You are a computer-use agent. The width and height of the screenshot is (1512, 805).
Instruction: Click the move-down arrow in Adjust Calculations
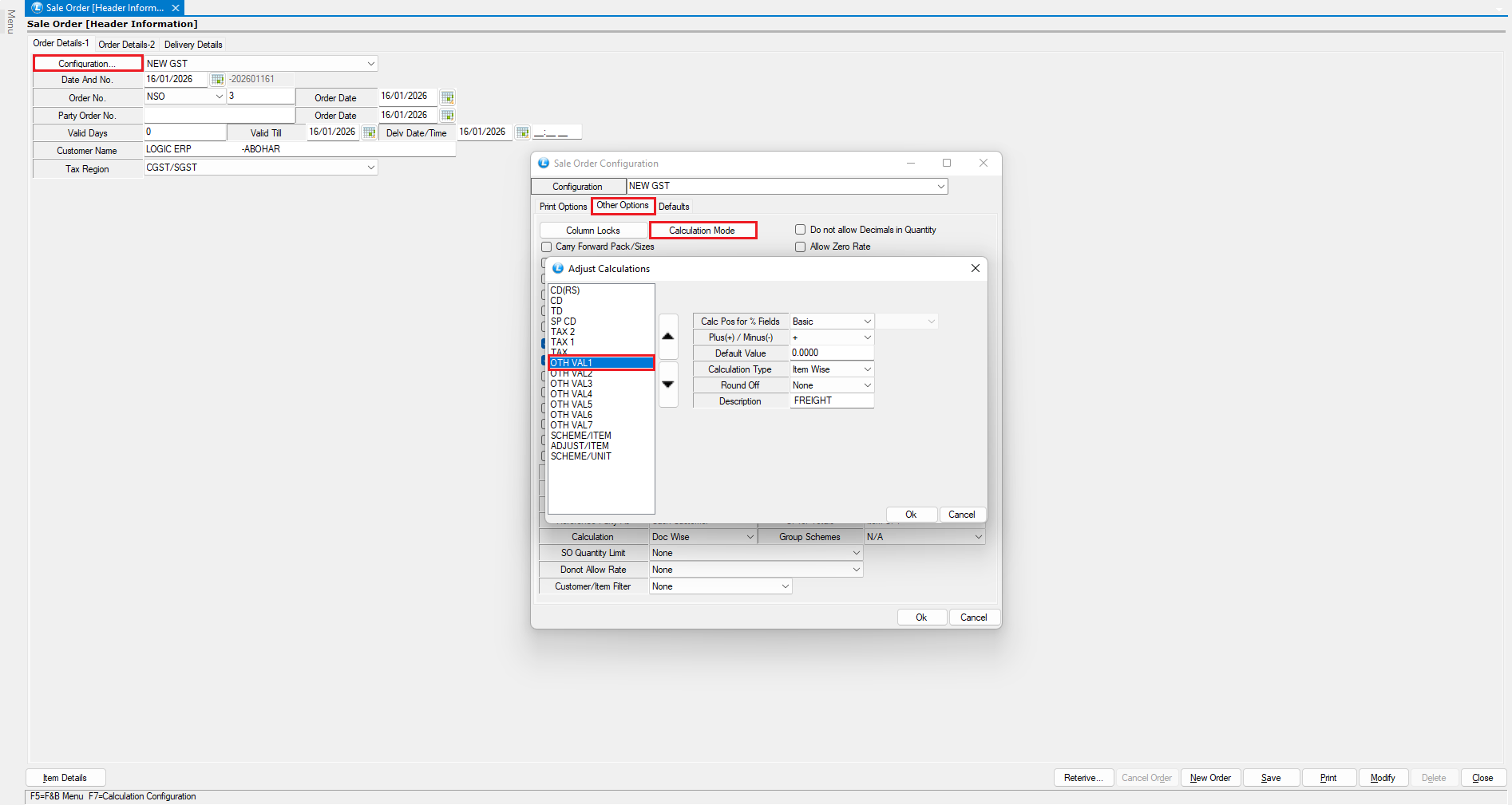click(668, 384)
